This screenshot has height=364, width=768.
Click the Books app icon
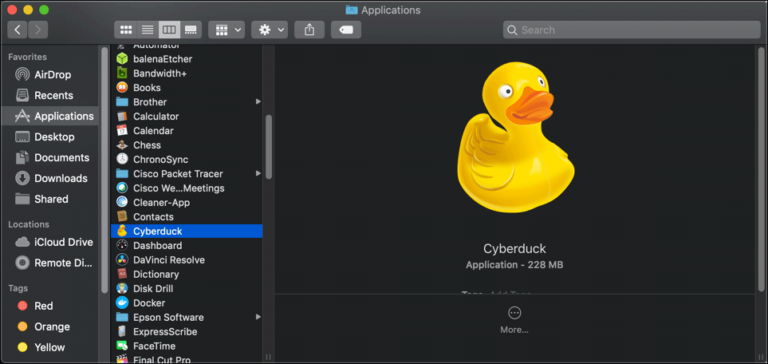point(122,88)
